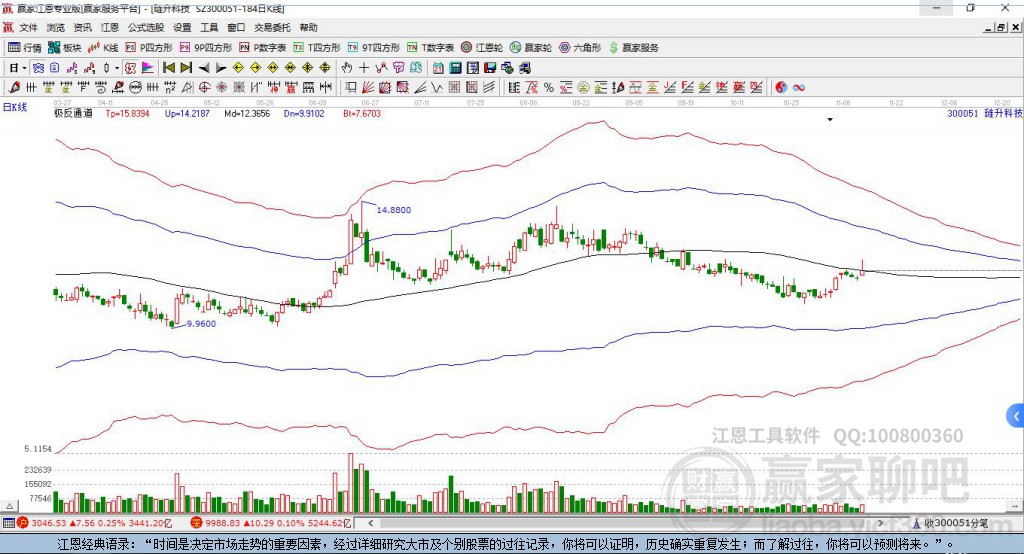Viewport: 1024px width, 554px height.
Task: Open the 文件 menu
Action: coord(28,27)
